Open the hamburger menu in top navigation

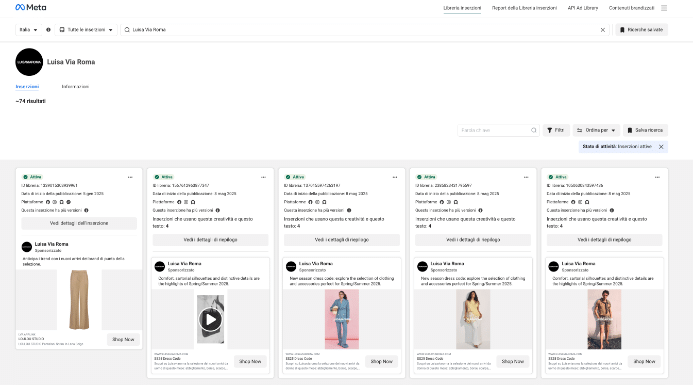click(x=664, y=8)
